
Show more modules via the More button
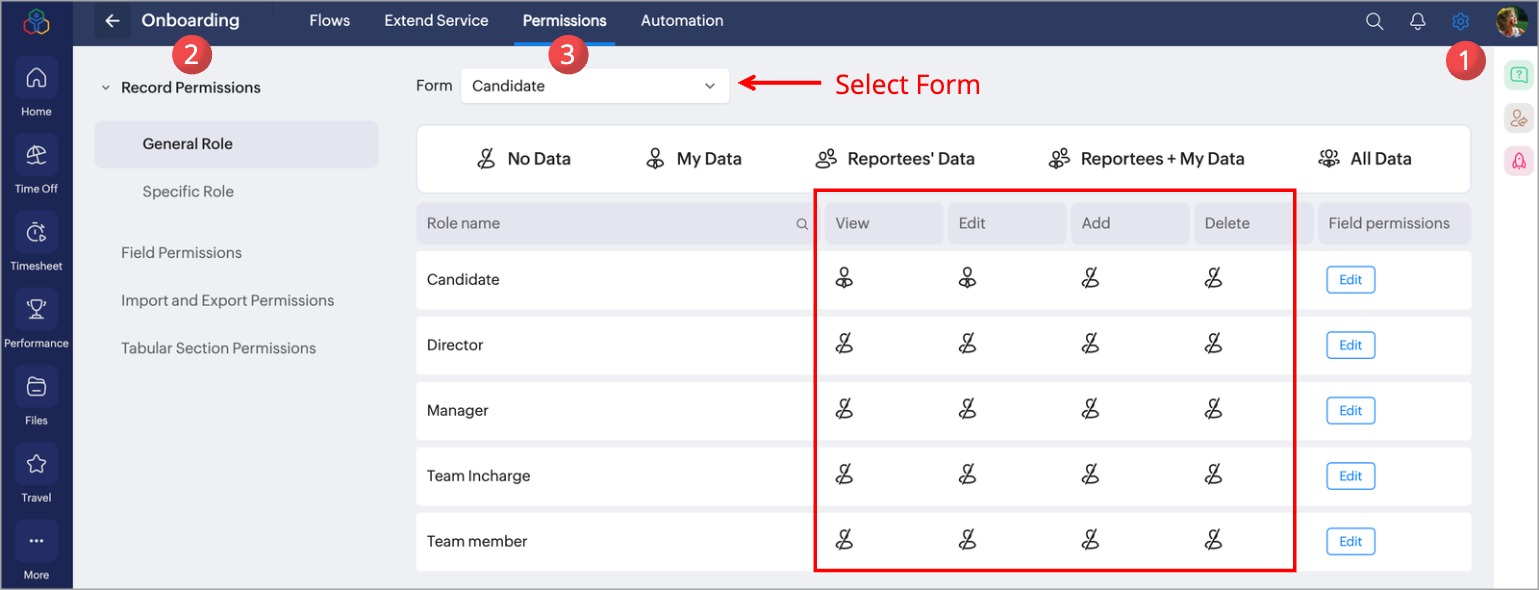[x=36, y=541]
